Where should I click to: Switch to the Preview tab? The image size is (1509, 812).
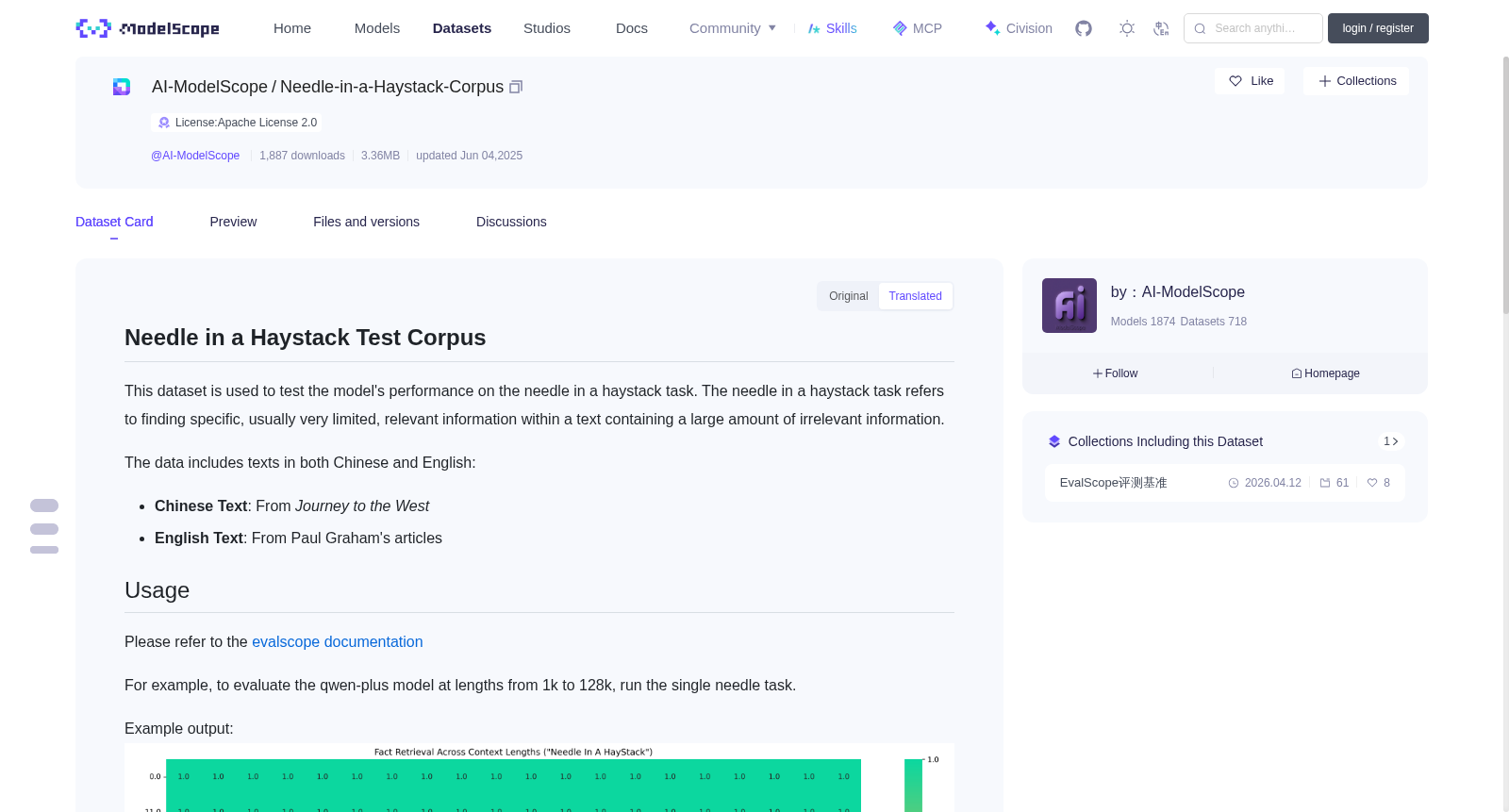[233, 222]
